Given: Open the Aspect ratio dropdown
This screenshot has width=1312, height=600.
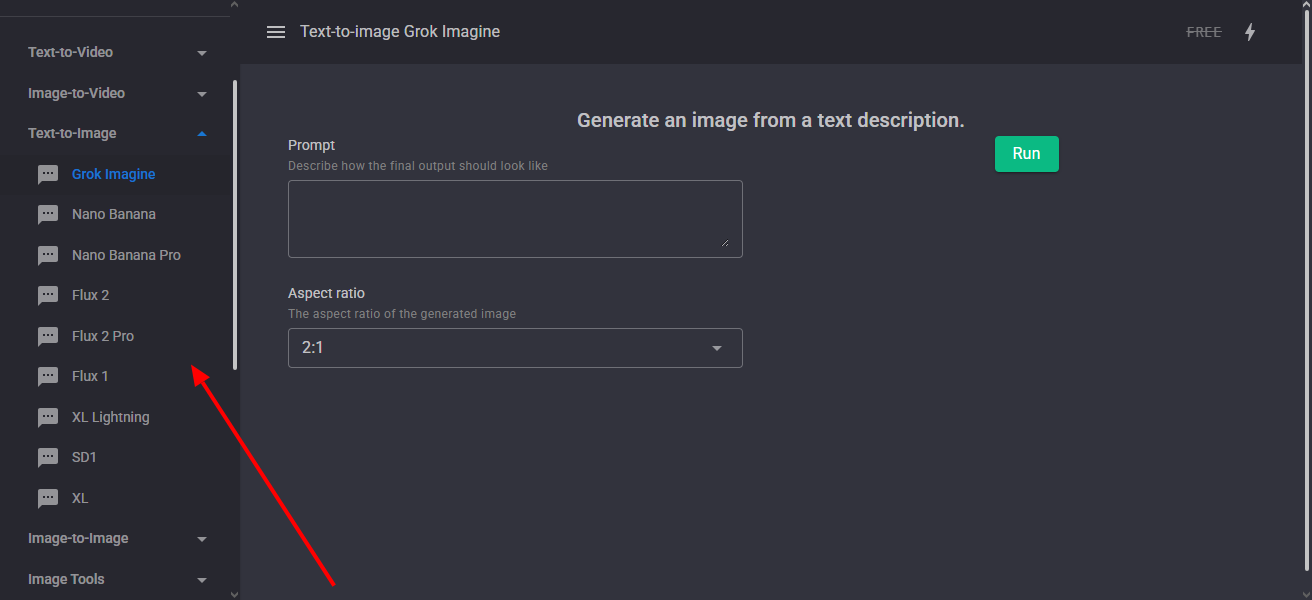Looking at the screenshot, I should pyautogui.click(x=514, y=347).
